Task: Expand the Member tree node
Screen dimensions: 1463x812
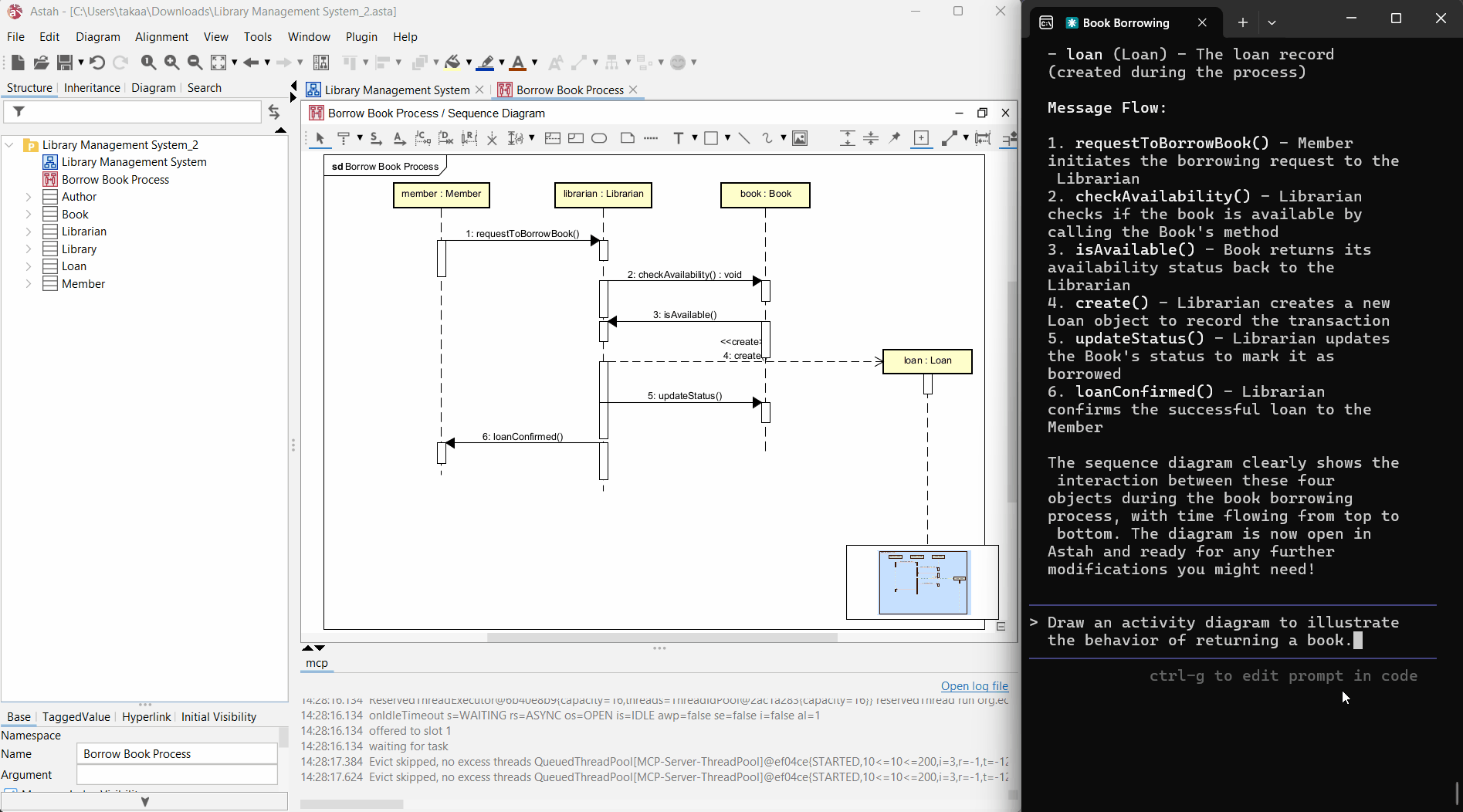Action: (x=29, y=284)
